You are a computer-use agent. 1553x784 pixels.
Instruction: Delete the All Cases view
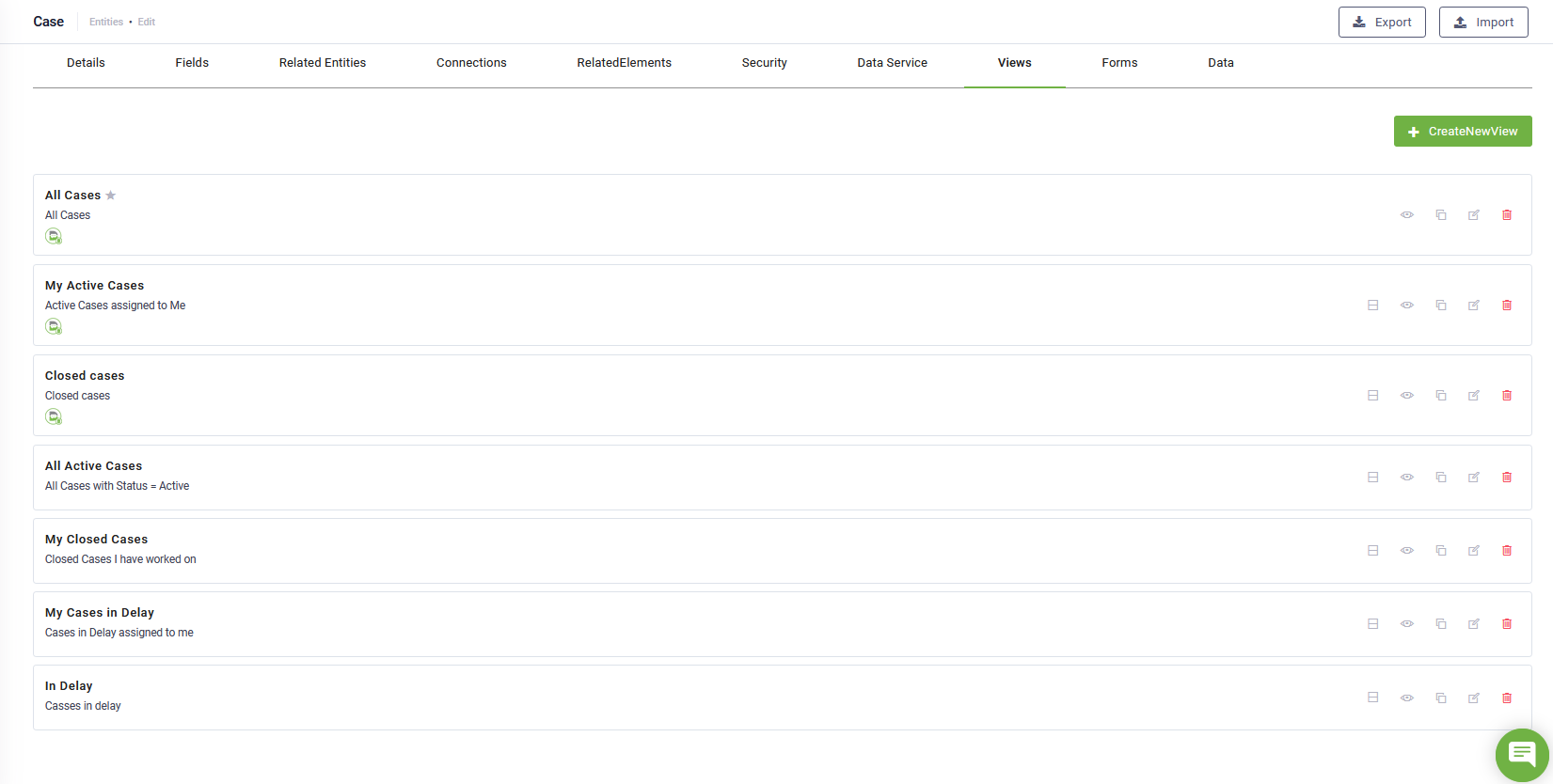1507,215
